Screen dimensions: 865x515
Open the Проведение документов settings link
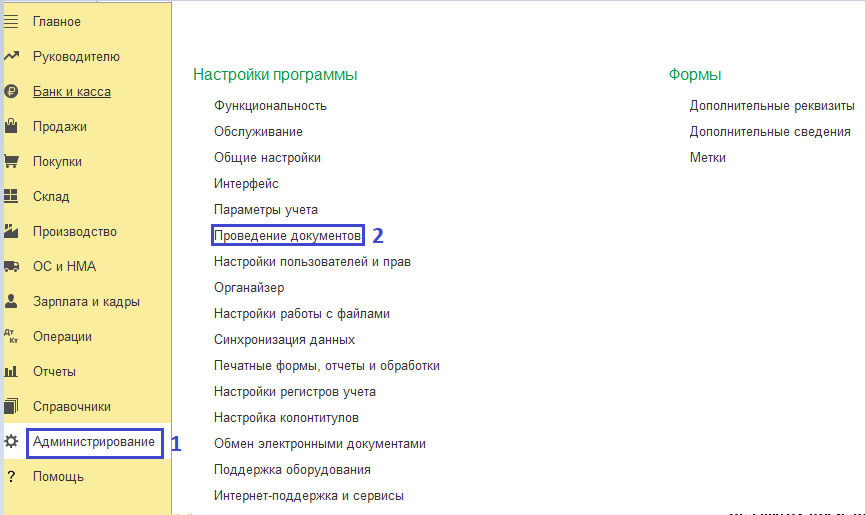[x=287, y=235]
